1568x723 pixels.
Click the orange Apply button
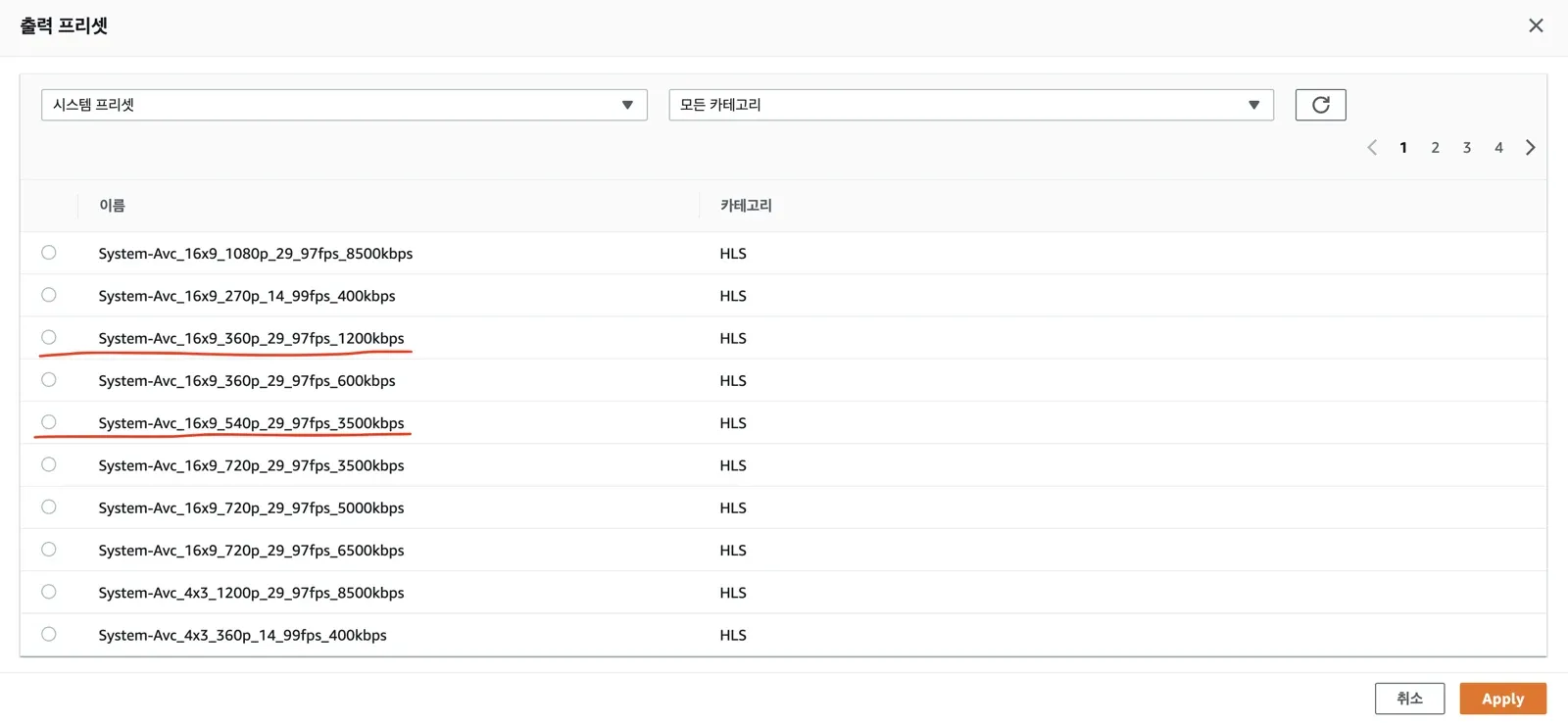1502,699
